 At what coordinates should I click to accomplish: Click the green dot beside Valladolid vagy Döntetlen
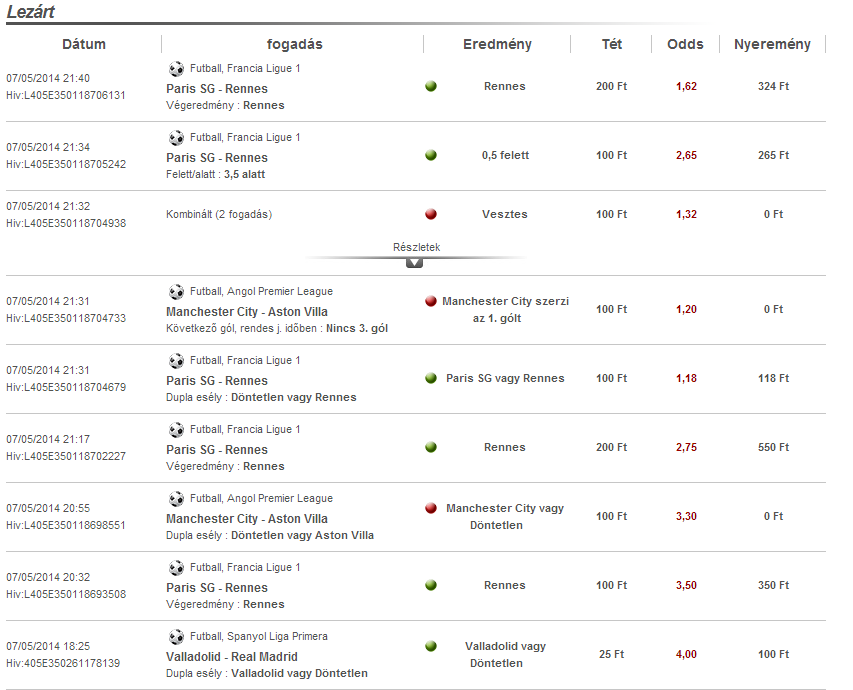tap(431, 647)
